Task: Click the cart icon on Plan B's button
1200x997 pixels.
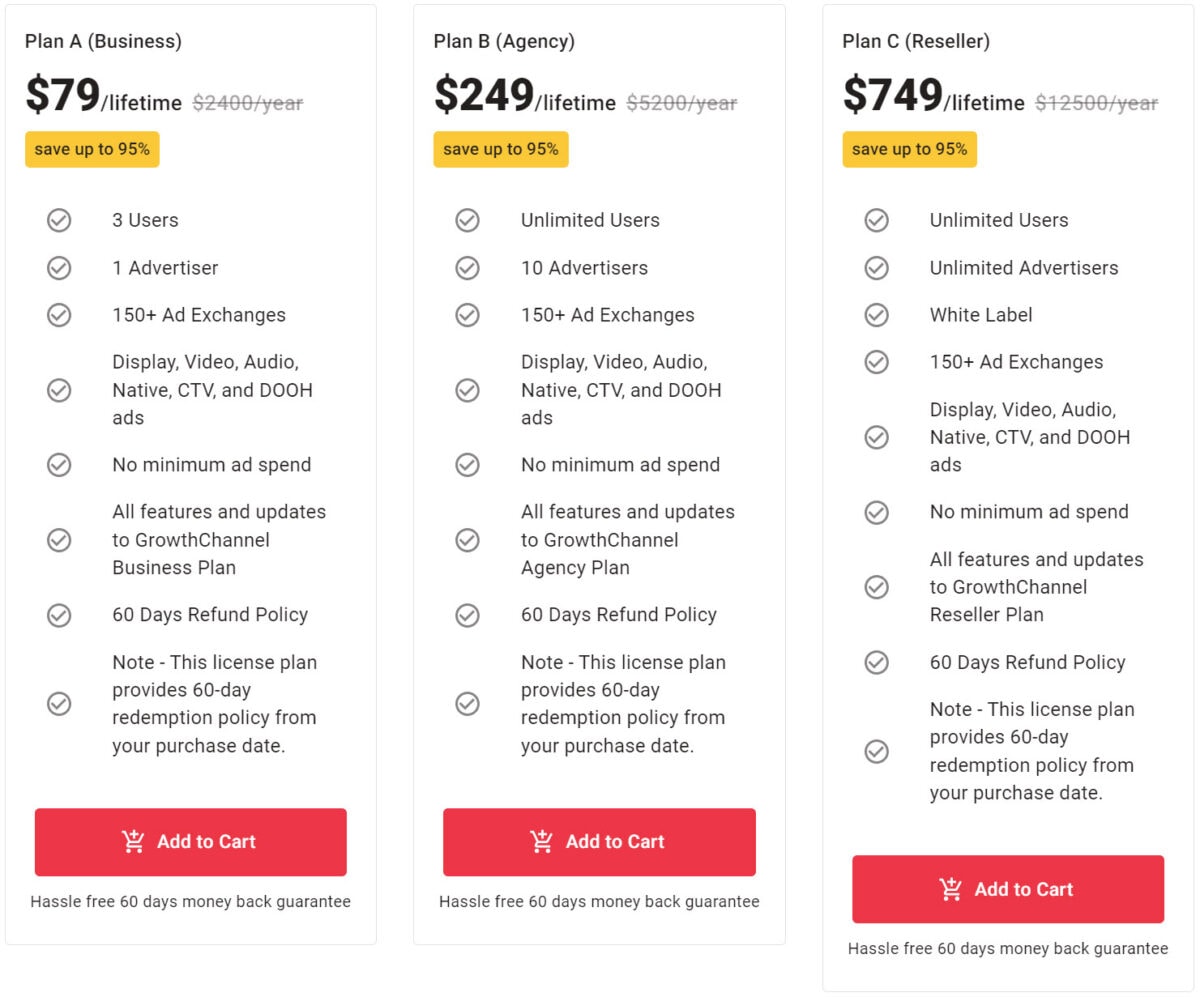Action: [541, 841]
